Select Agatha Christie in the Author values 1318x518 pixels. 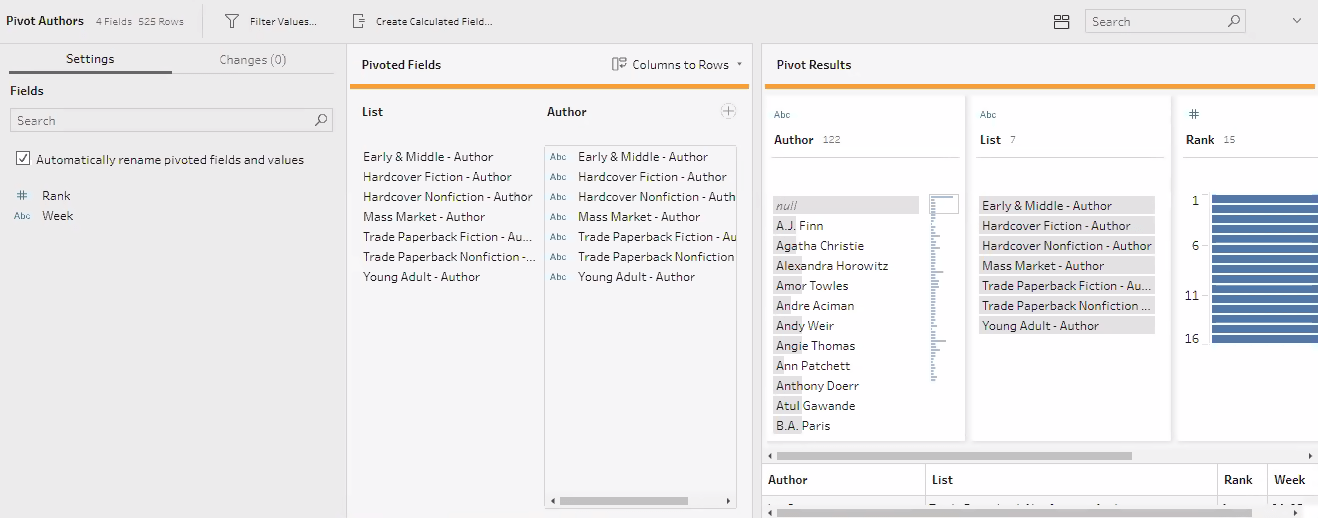pos(820,246)
